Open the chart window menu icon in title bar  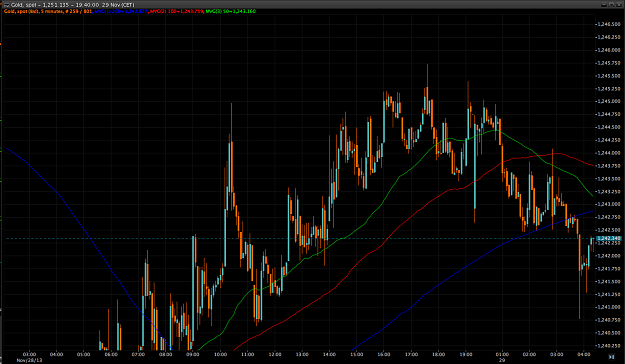pyautogui.click(x=6, y=5)
